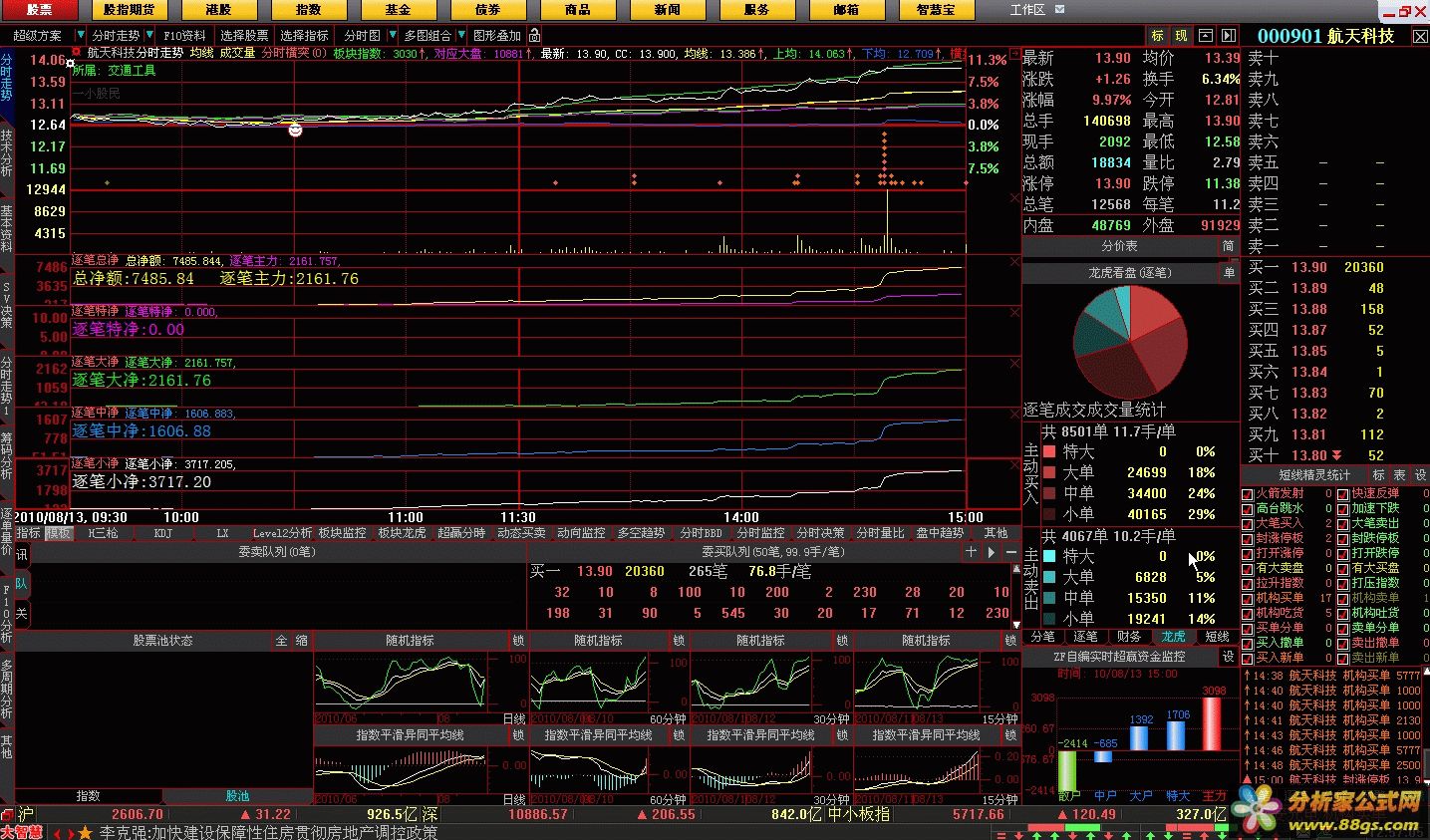
Task: Click the 选择指标 toolbar button
Action: tap(304, 35)
